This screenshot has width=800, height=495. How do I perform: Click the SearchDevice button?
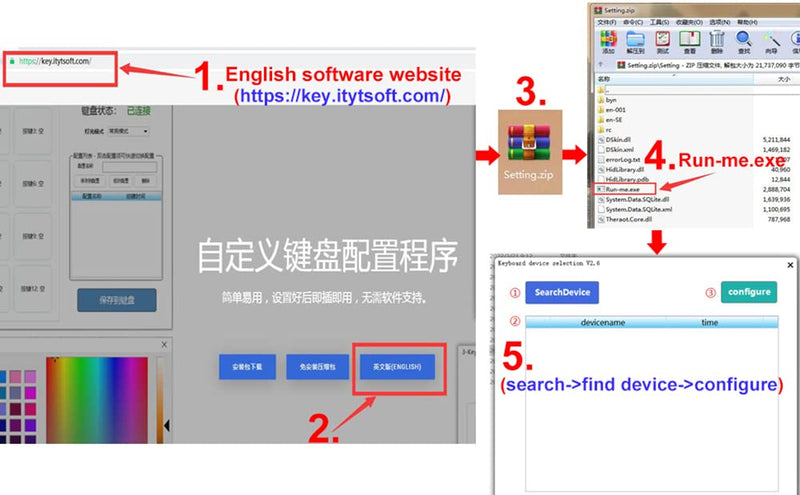coord(562,292)
